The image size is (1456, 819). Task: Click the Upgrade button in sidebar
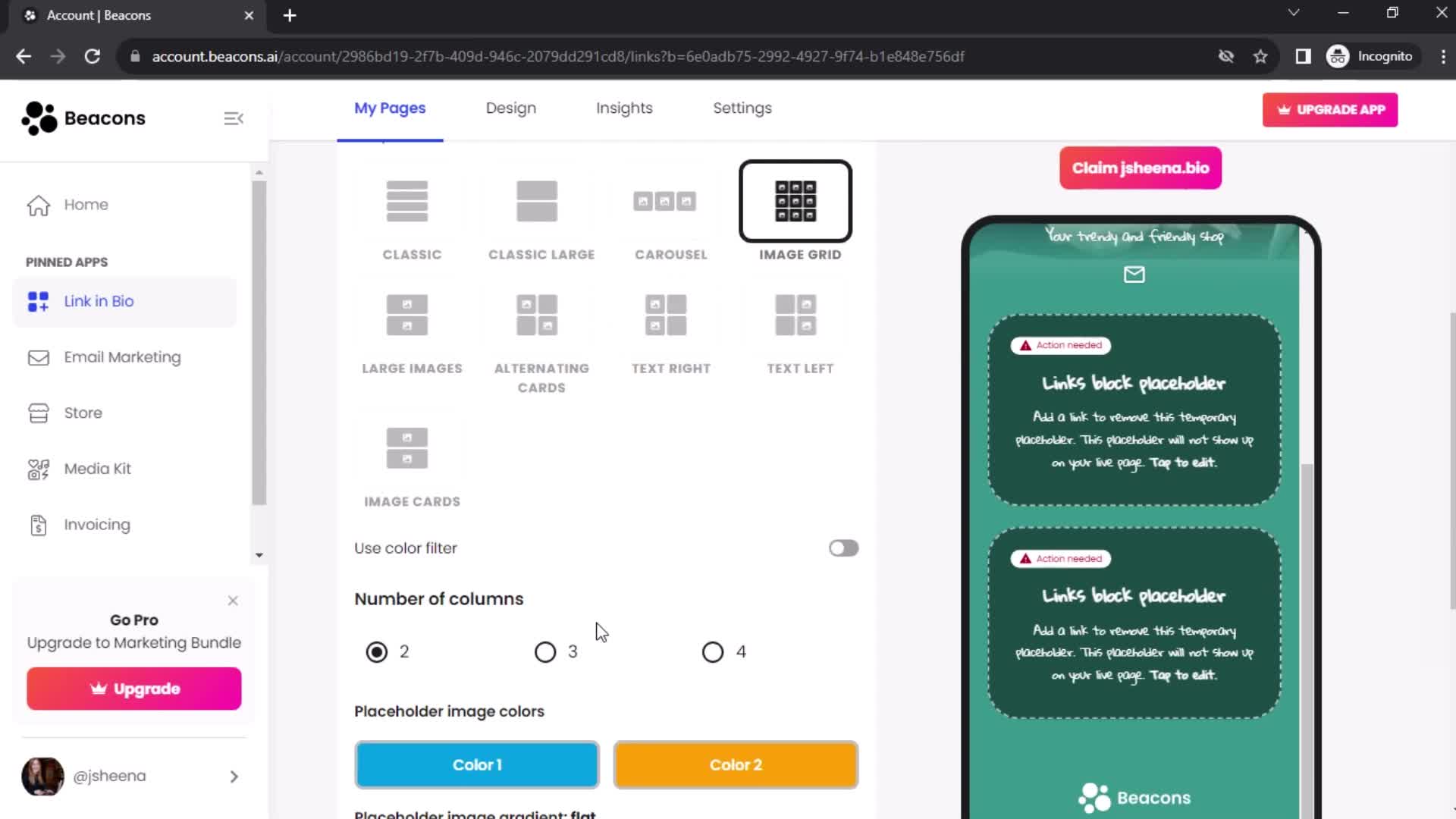tap(135, 689)
